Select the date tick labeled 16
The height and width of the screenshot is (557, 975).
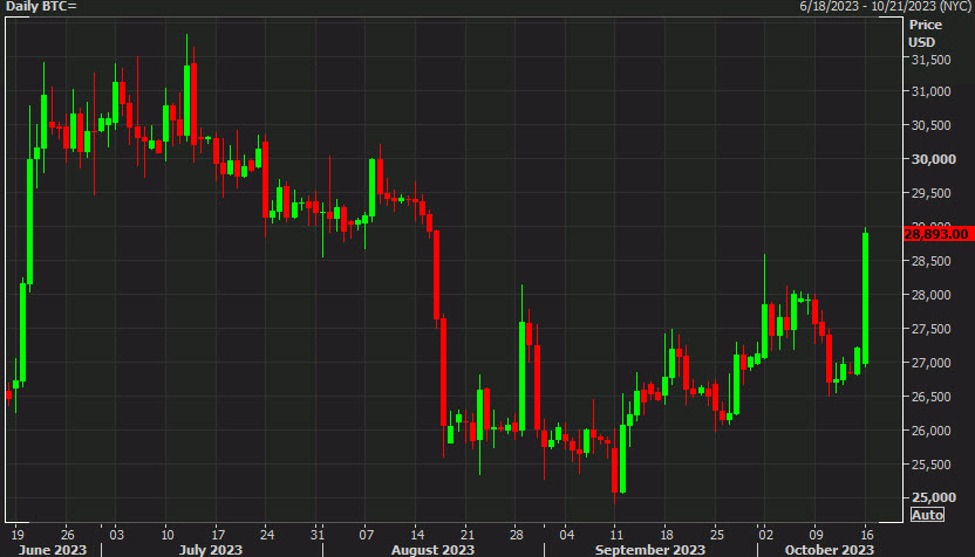point(867,535)
